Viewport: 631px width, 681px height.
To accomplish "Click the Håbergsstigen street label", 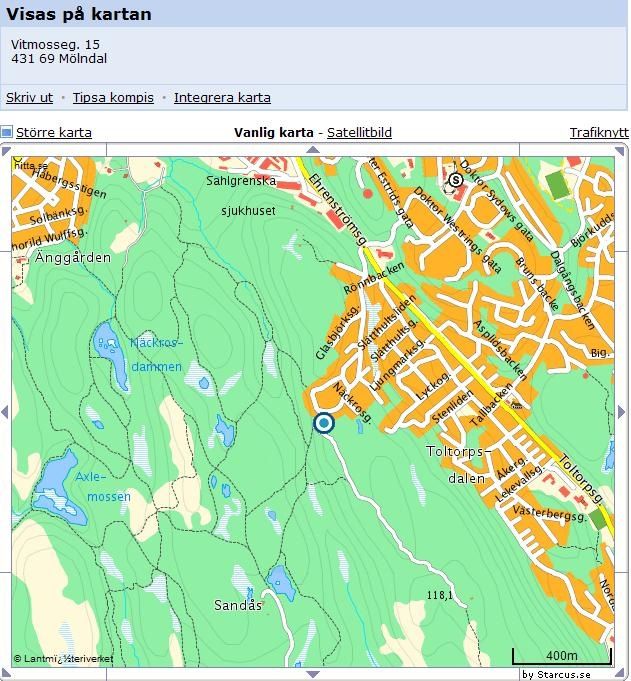I will point(69,183).
